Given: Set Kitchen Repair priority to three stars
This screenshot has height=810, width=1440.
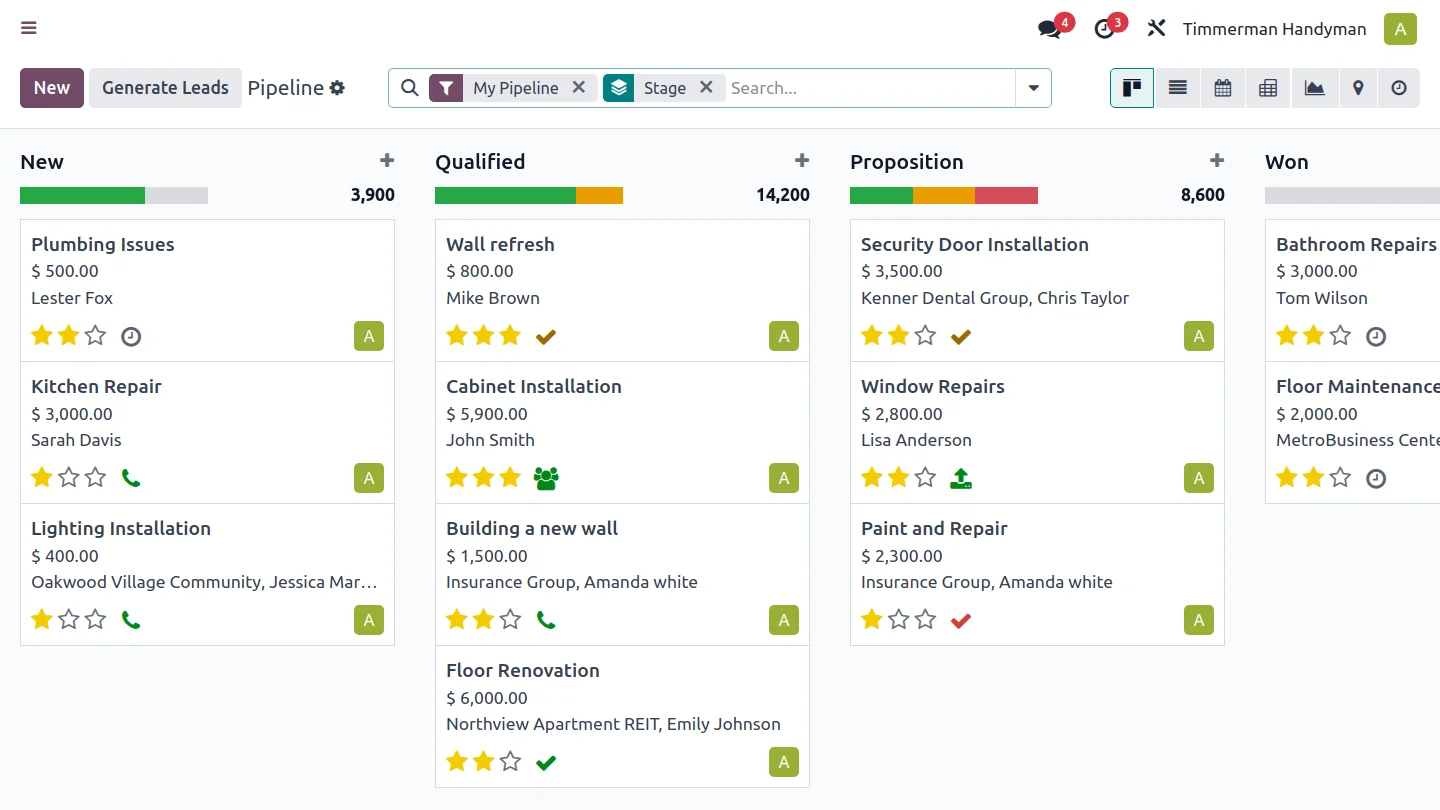Looking at the screenshot, I should [x=95, y=478].
